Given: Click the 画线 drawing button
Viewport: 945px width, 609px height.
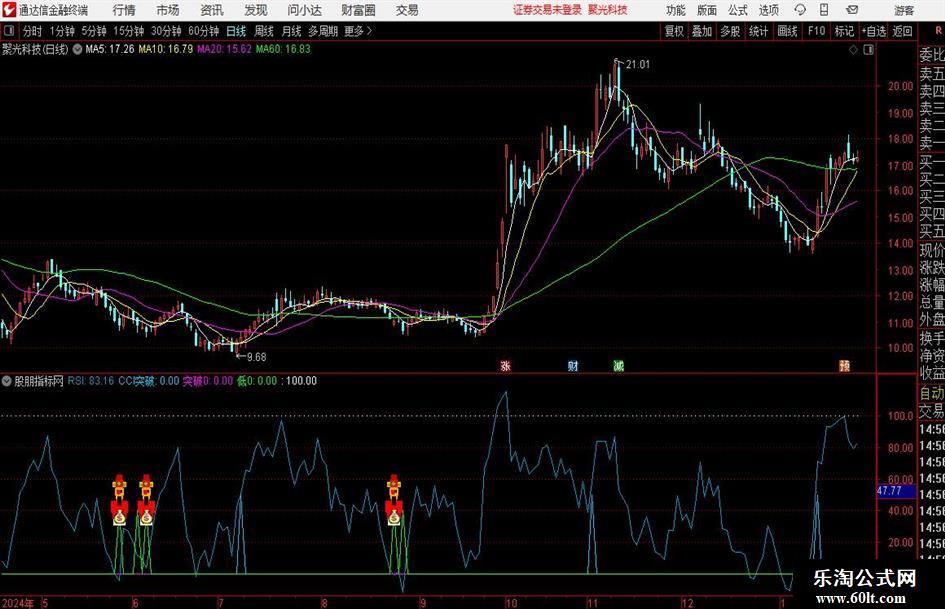Looking at the screenshot, I should point(787,31).
